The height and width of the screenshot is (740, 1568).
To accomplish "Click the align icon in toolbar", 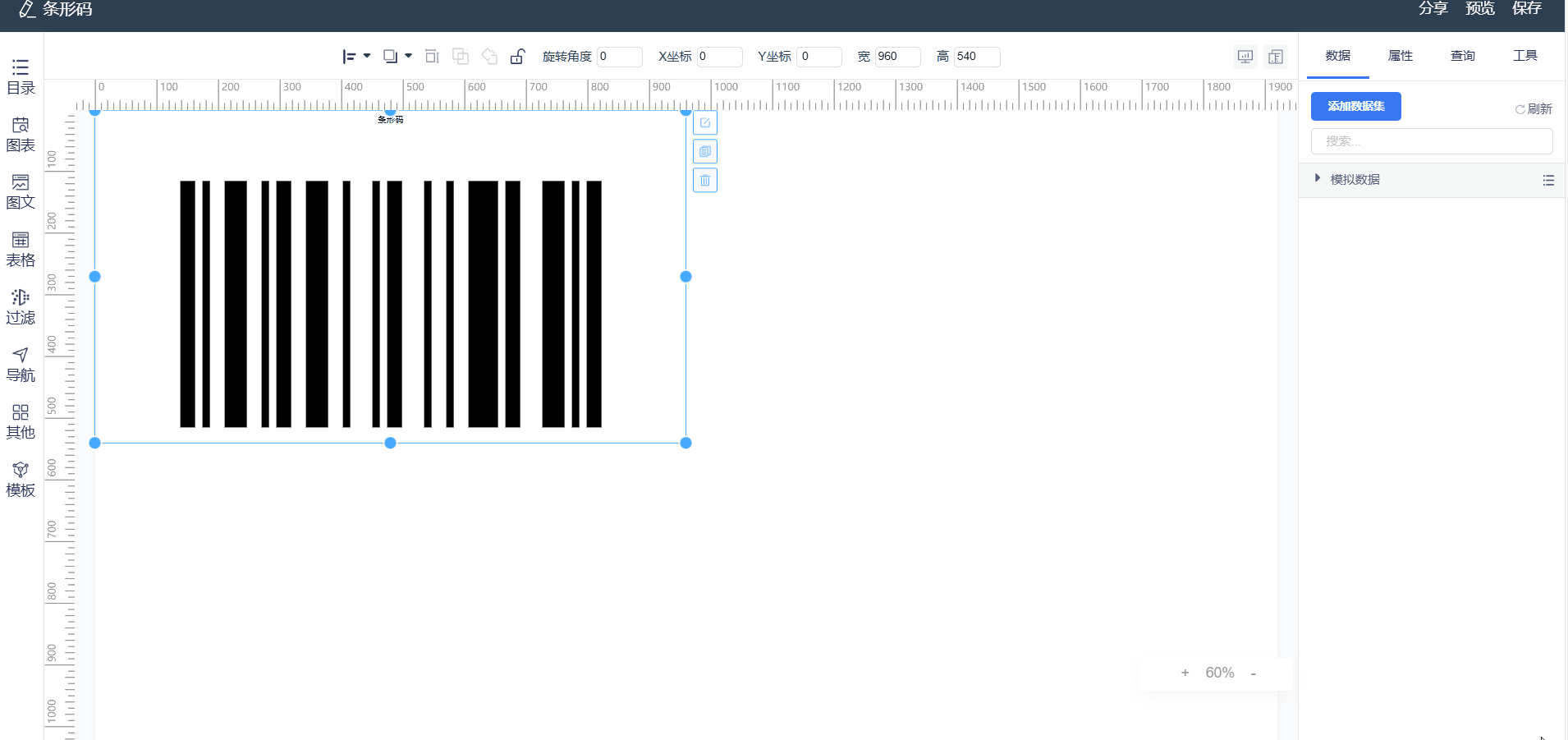I will coord(349,57).
